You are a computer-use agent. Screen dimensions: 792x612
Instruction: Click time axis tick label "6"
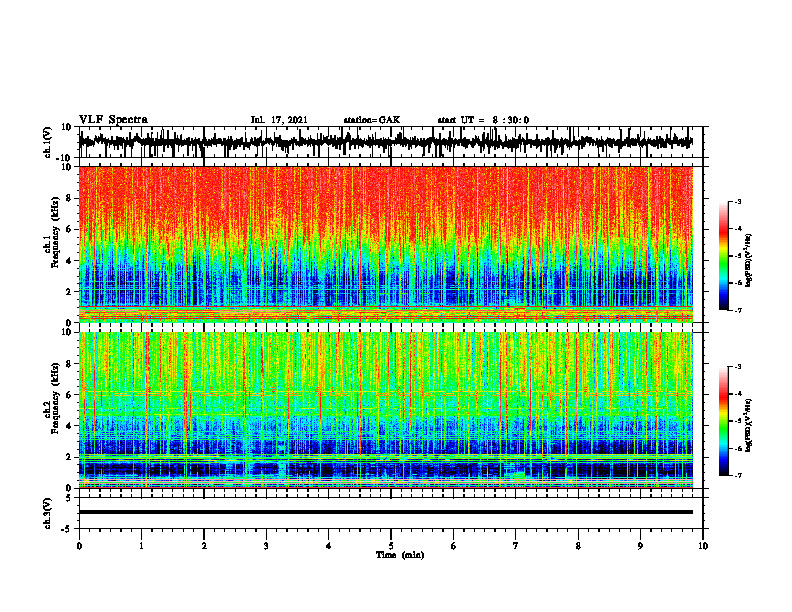click(454, 546)
